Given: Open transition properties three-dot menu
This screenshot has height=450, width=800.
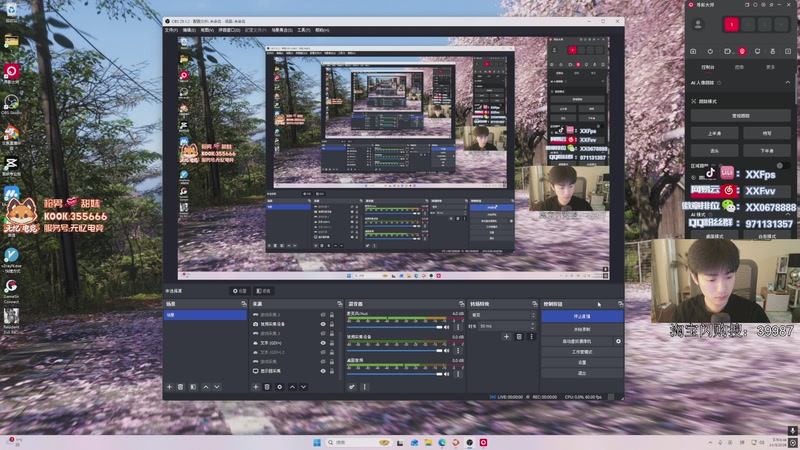Looking at the screenshot, I should [x=531, y=337].
